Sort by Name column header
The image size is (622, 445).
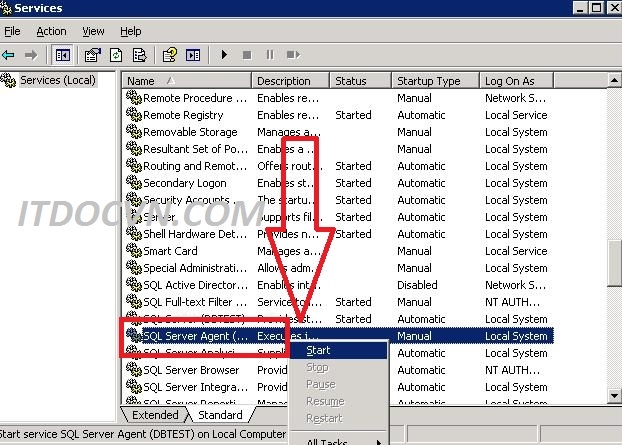click(187, 81)
